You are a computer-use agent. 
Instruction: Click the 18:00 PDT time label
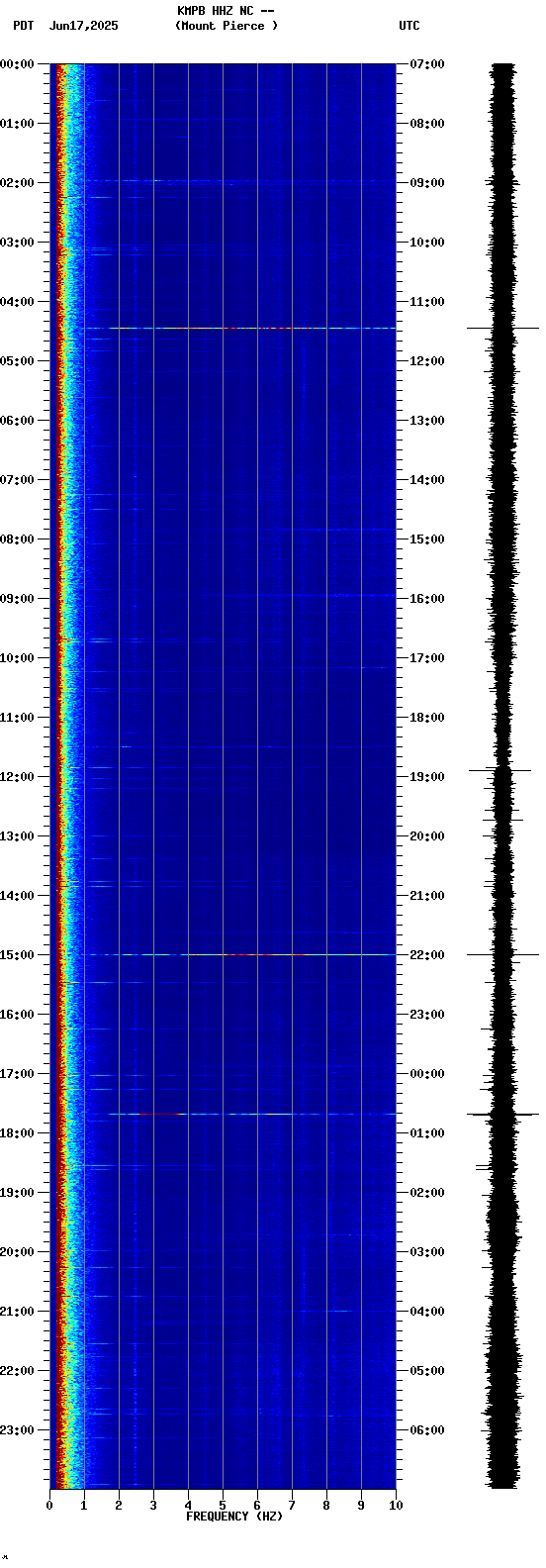point(17,1133)
